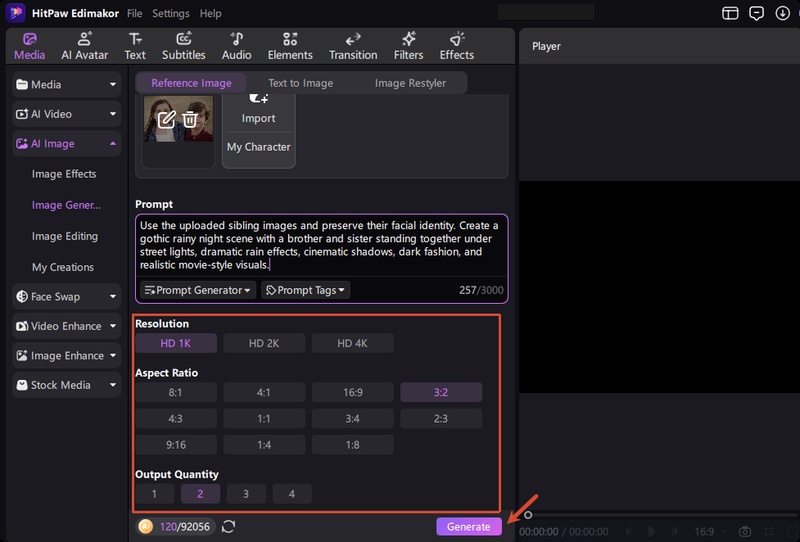Open Image Editing in sidebar
Viewport: 800px width, 542px height.
pyautogui.click(x=65, y=236)
